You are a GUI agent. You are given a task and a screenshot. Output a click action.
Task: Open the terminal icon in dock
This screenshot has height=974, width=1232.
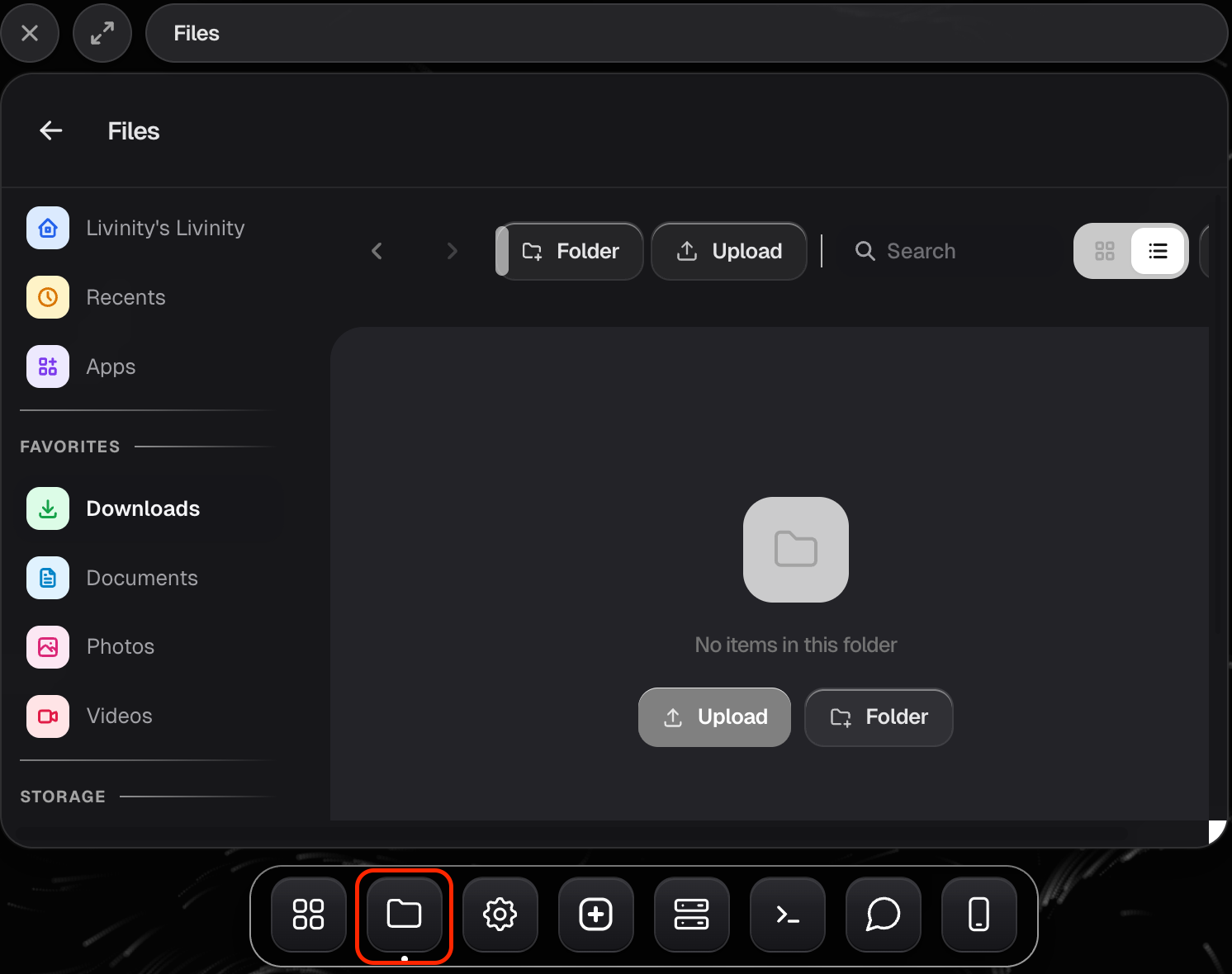(x=788, y=915)
